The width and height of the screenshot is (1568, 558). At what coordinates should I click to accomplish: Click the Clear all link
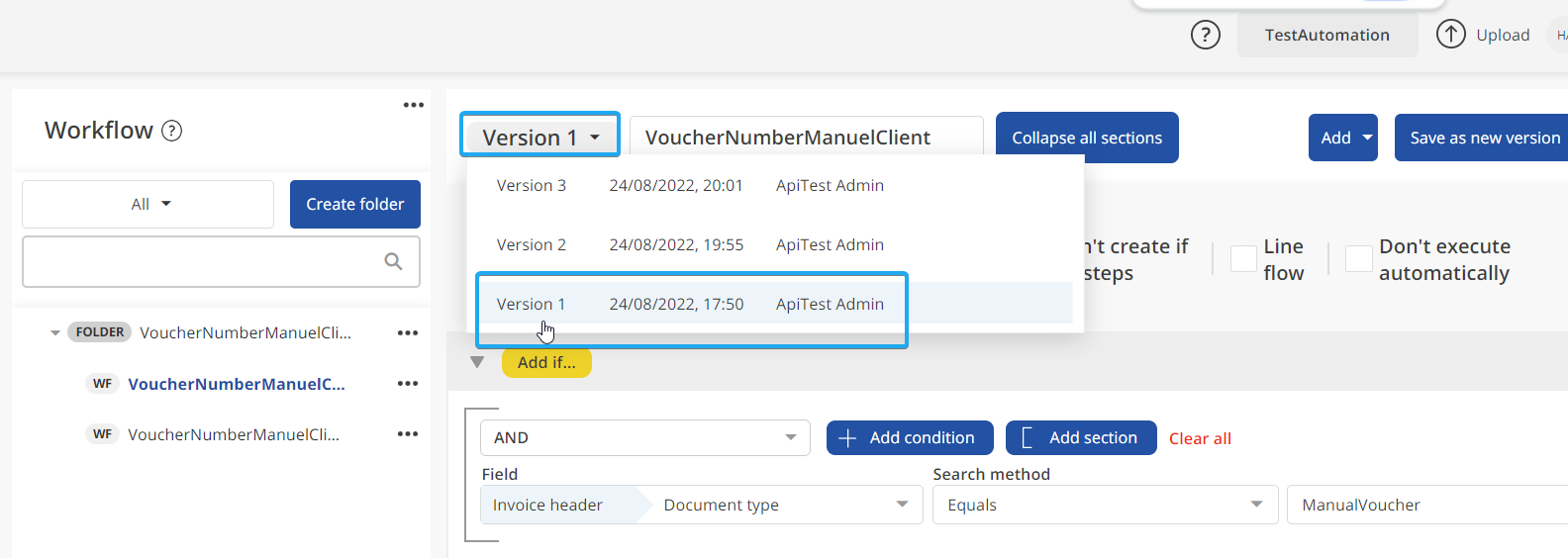point(1200,438)
